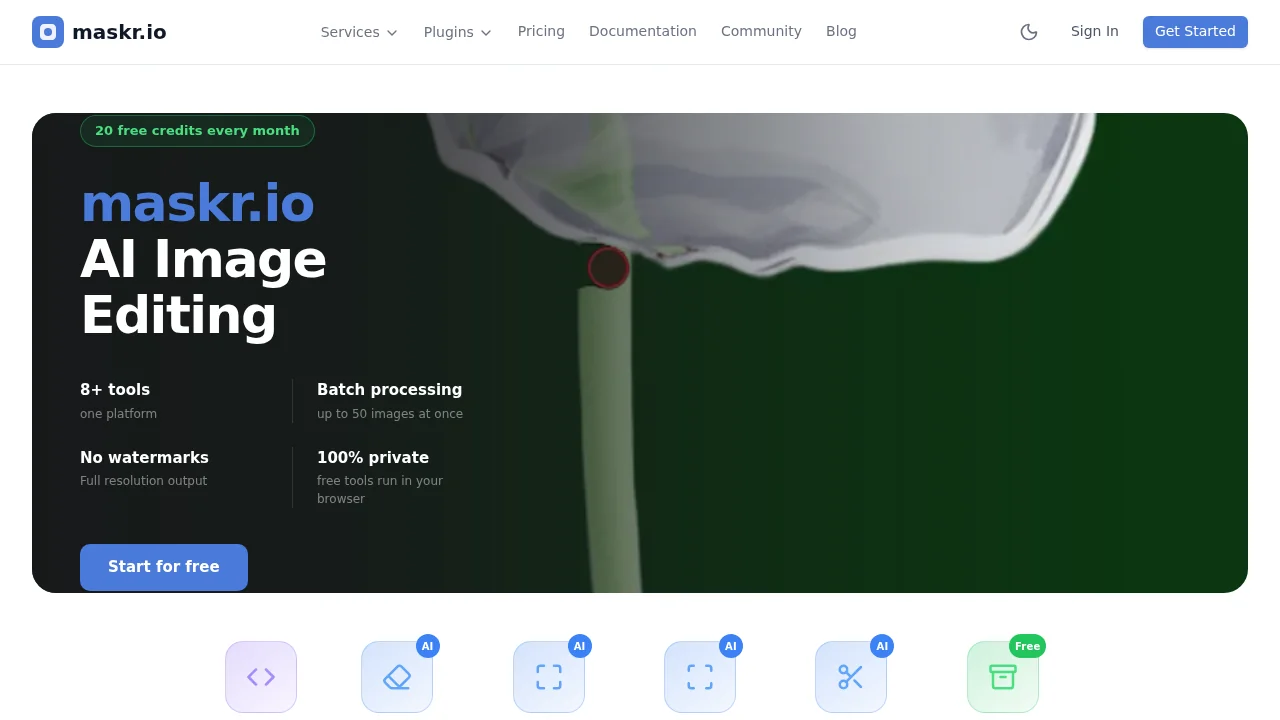
Task: Expand the Services dropdown
Action: click(358, 32)
